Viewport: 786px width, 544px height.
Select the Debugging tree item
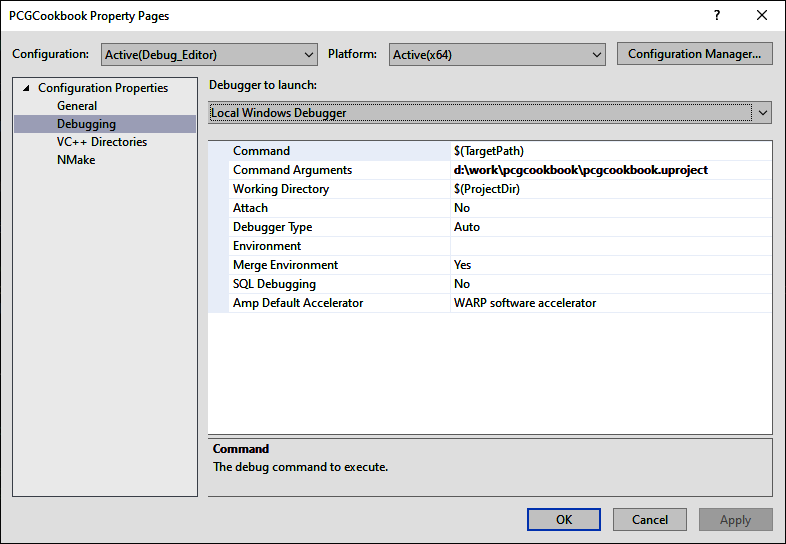click(86, 124)
